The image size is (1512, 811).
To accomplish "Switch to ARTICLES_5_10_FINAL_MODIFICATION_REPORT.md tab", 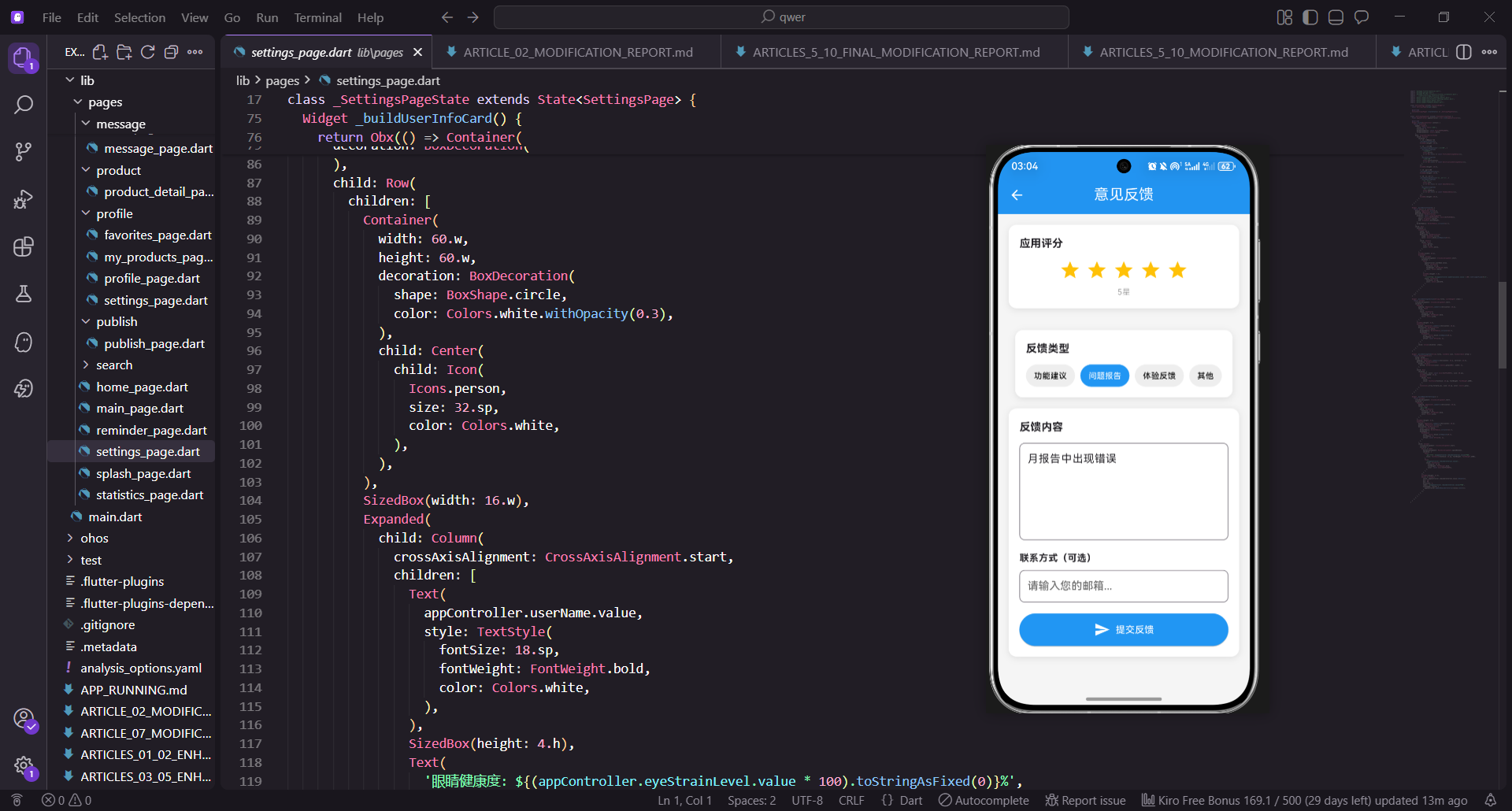I will 895,52.
